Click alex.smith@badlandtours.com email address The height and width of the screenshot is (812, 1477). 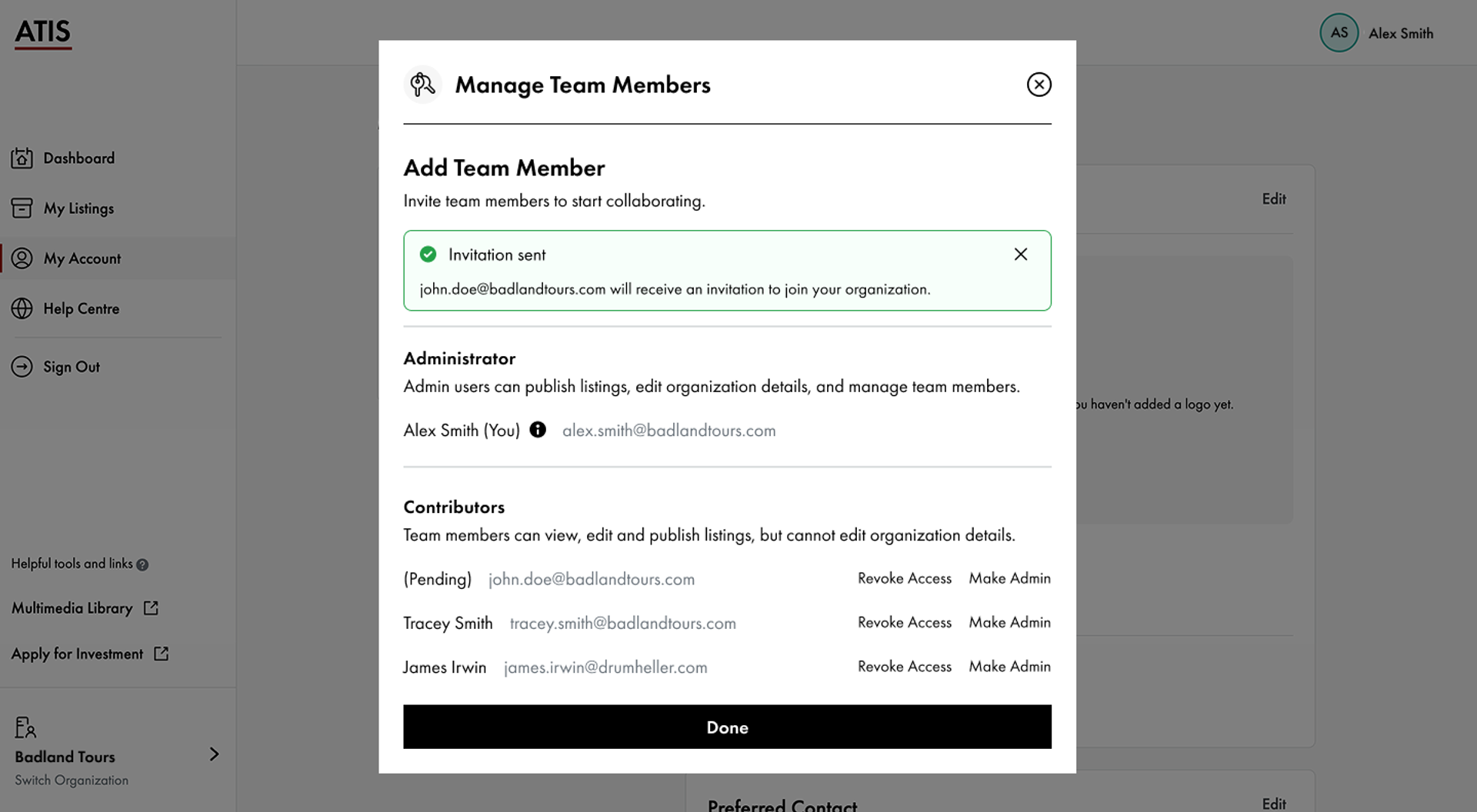tap(668, 431)
